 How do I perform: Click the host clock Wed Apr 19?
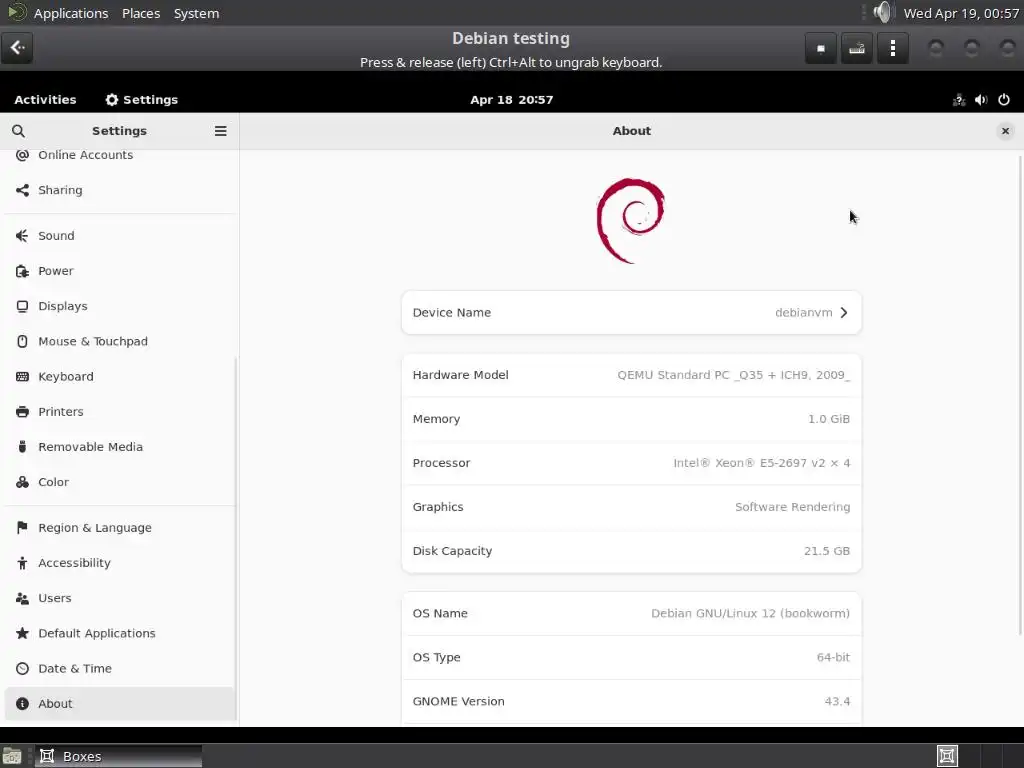[961, 13]
